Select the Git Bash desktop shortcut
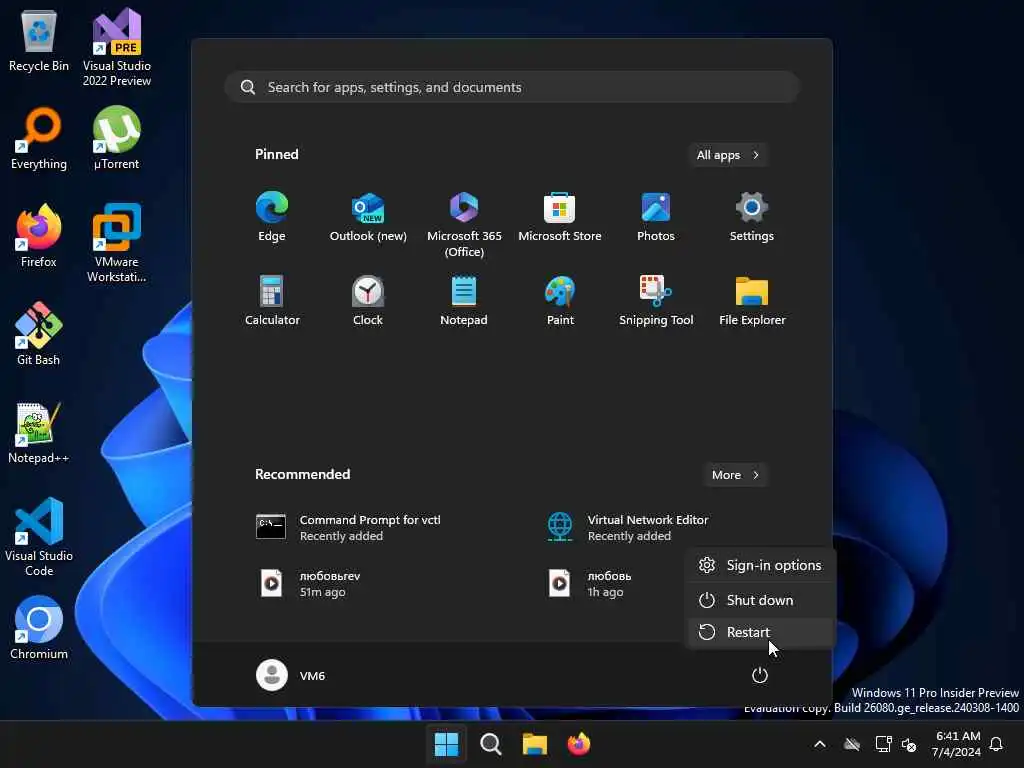Viewport: 1024px width, 768px height. click(x=39, y=334)
